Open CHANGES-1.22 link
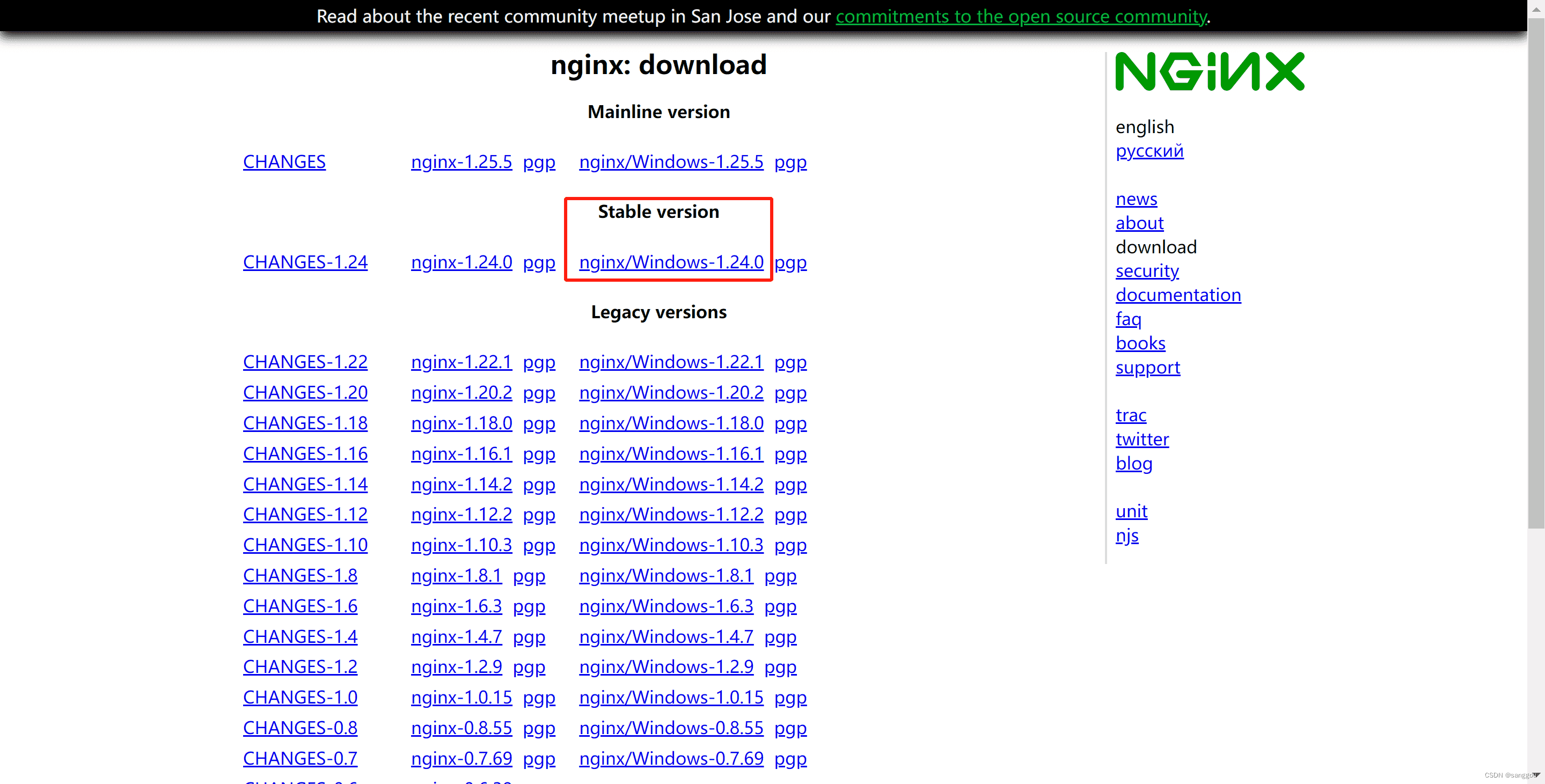 [x=305, y=361]
